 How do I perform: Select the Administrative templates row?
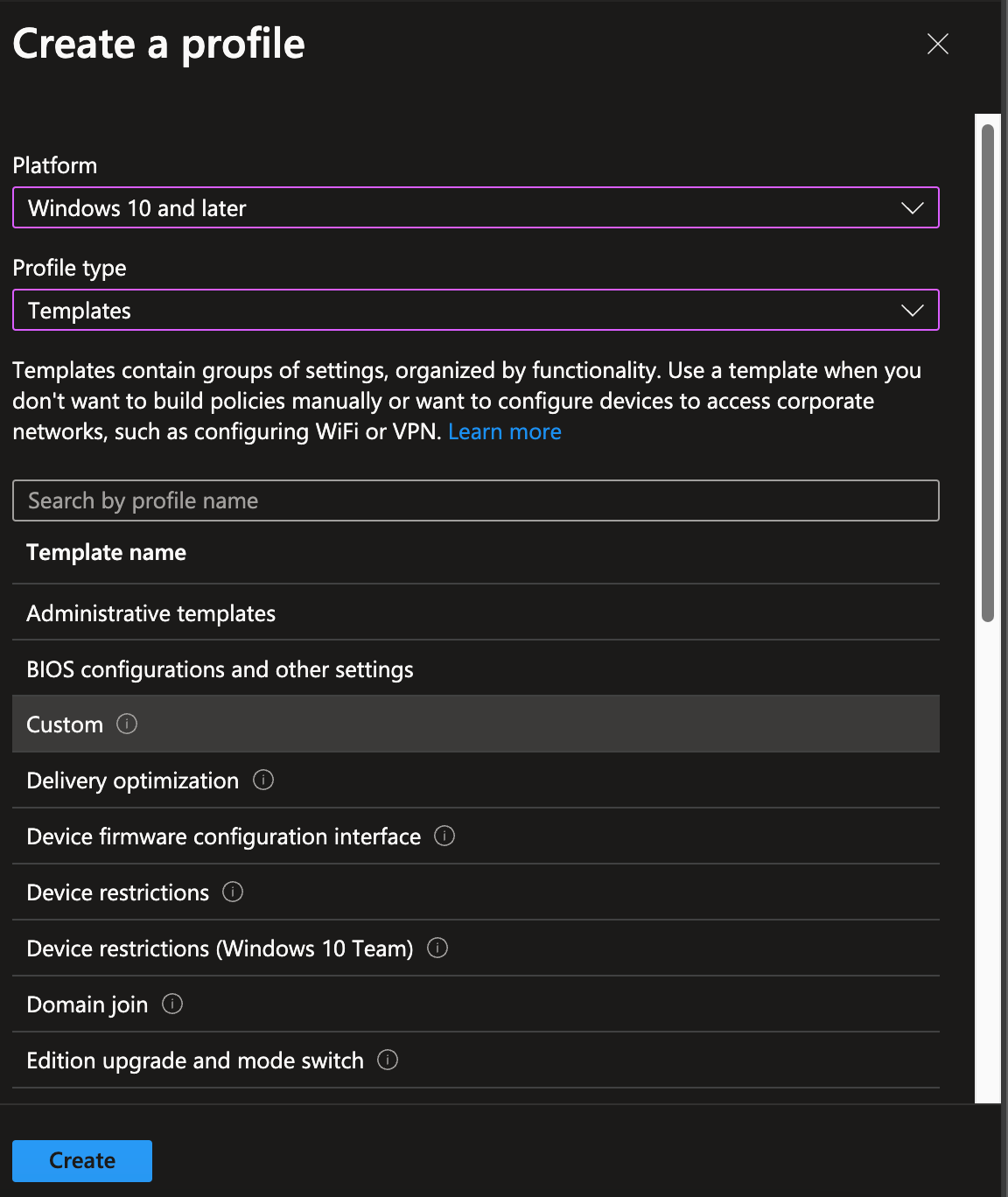(x=150, y=612)
